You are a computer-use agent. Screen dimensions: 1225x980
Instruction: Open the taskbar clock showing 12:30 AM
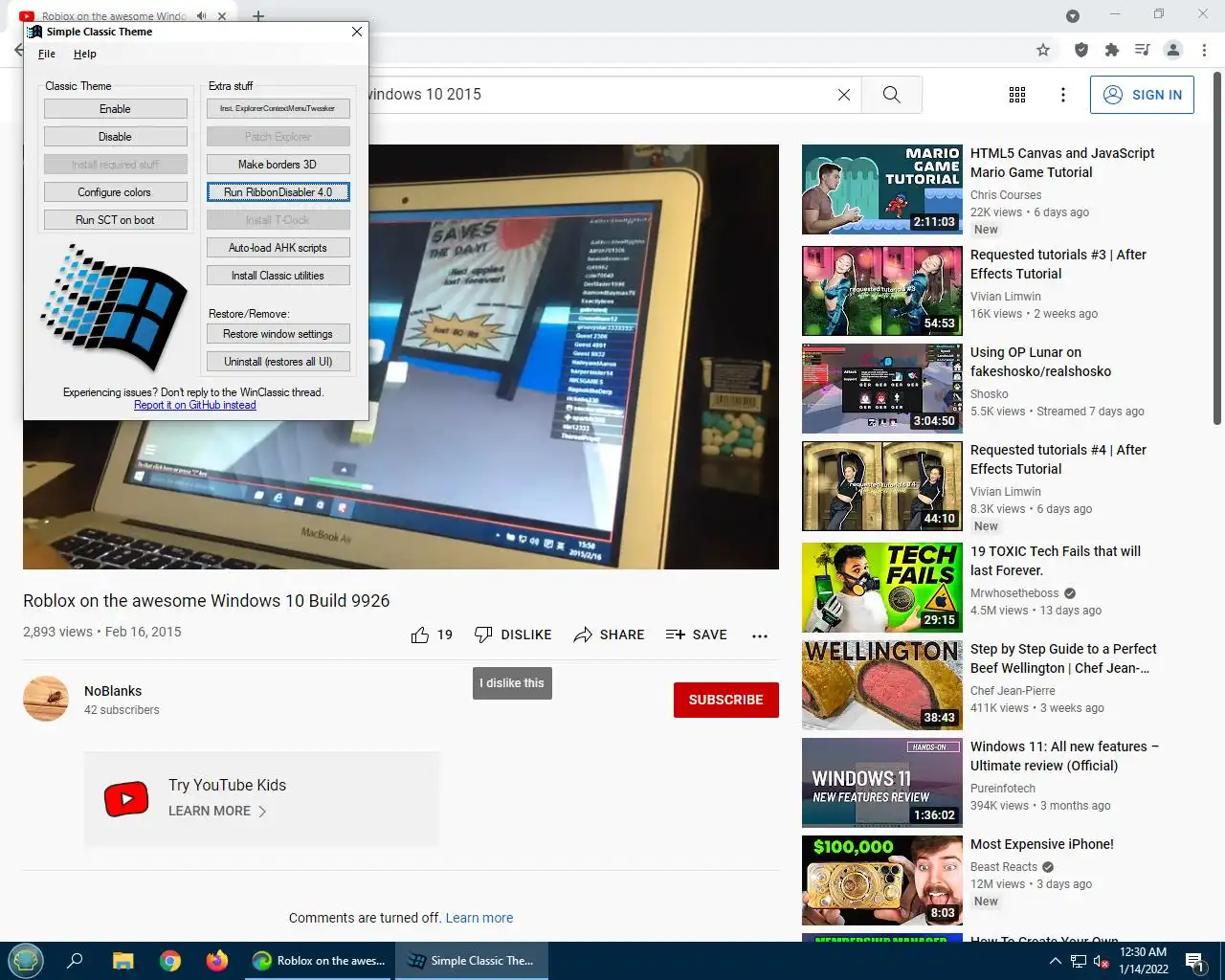[1143, 961]
